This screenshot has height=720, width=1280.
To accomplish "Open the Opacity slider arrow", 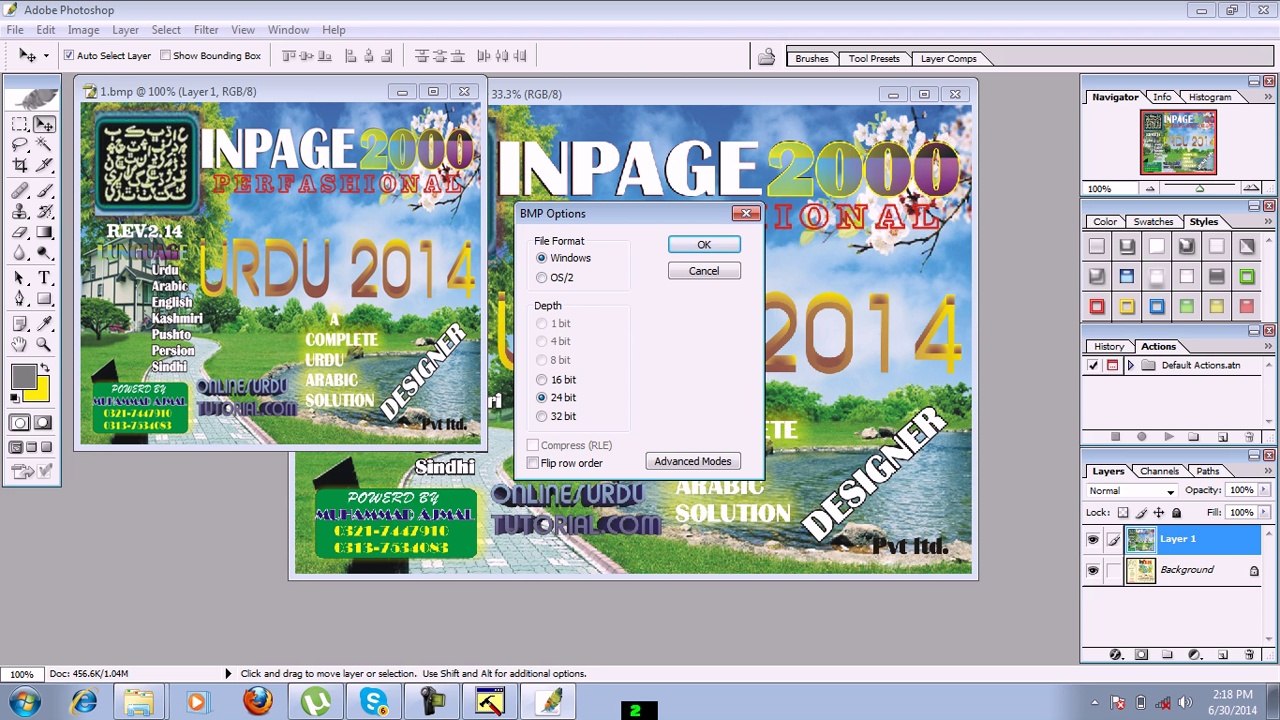I will click(1263, 491).
